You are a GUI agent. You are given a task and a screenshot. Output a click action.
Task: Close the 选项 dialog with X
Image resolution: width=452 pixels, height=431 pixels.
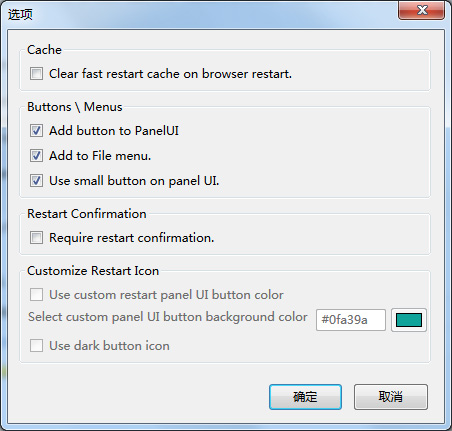pyautogui.click(x=422, y=10)
